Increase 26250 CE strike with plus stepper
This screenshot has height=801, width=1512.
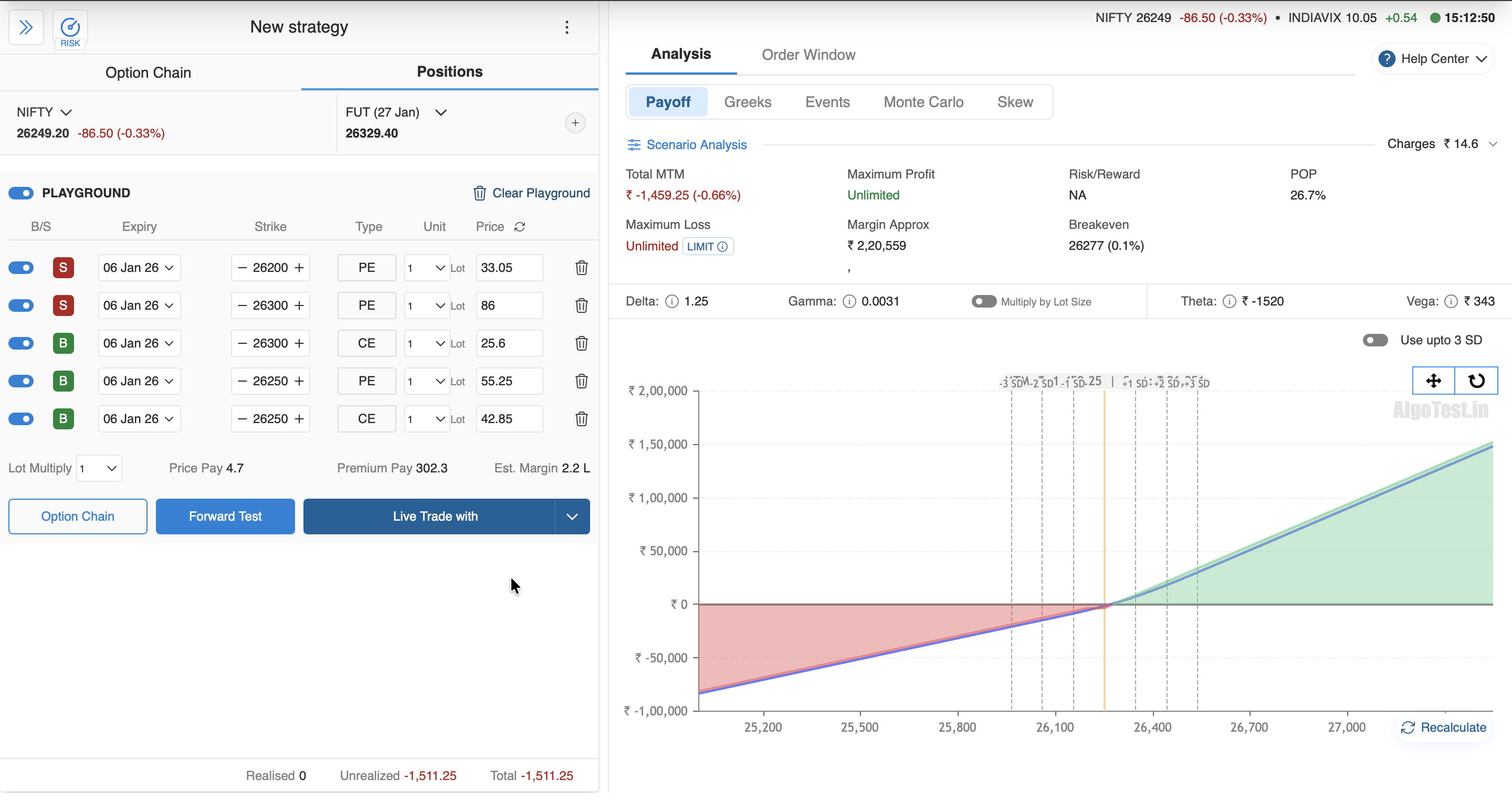tap(299, 419)
